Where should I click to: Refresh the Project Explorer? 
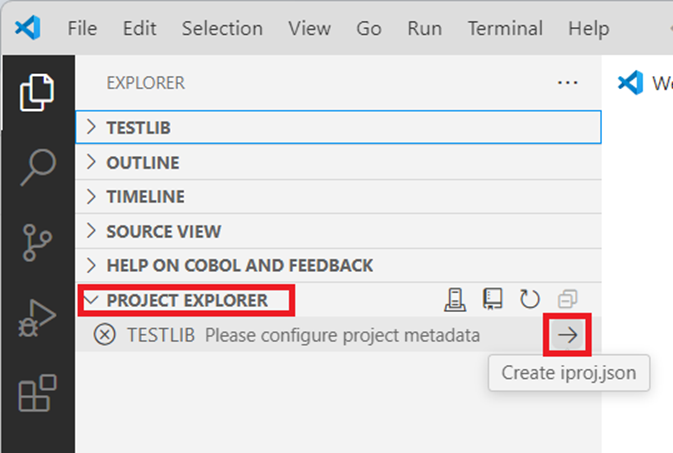pyautogui.click(x=530, y=299)
